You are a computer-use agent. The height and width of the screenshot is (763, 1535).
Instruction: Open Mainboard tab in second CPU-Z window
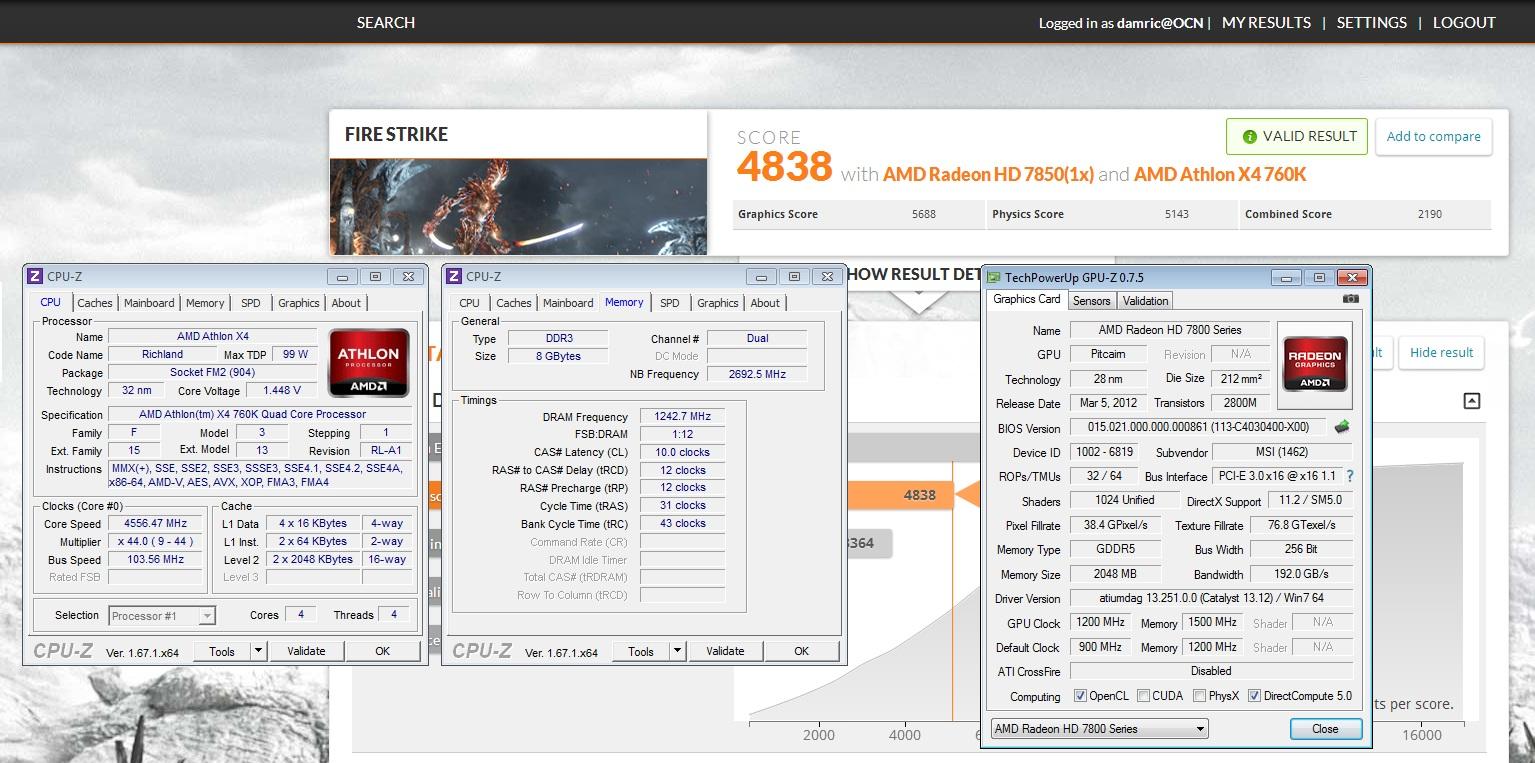tap(568, 303)
